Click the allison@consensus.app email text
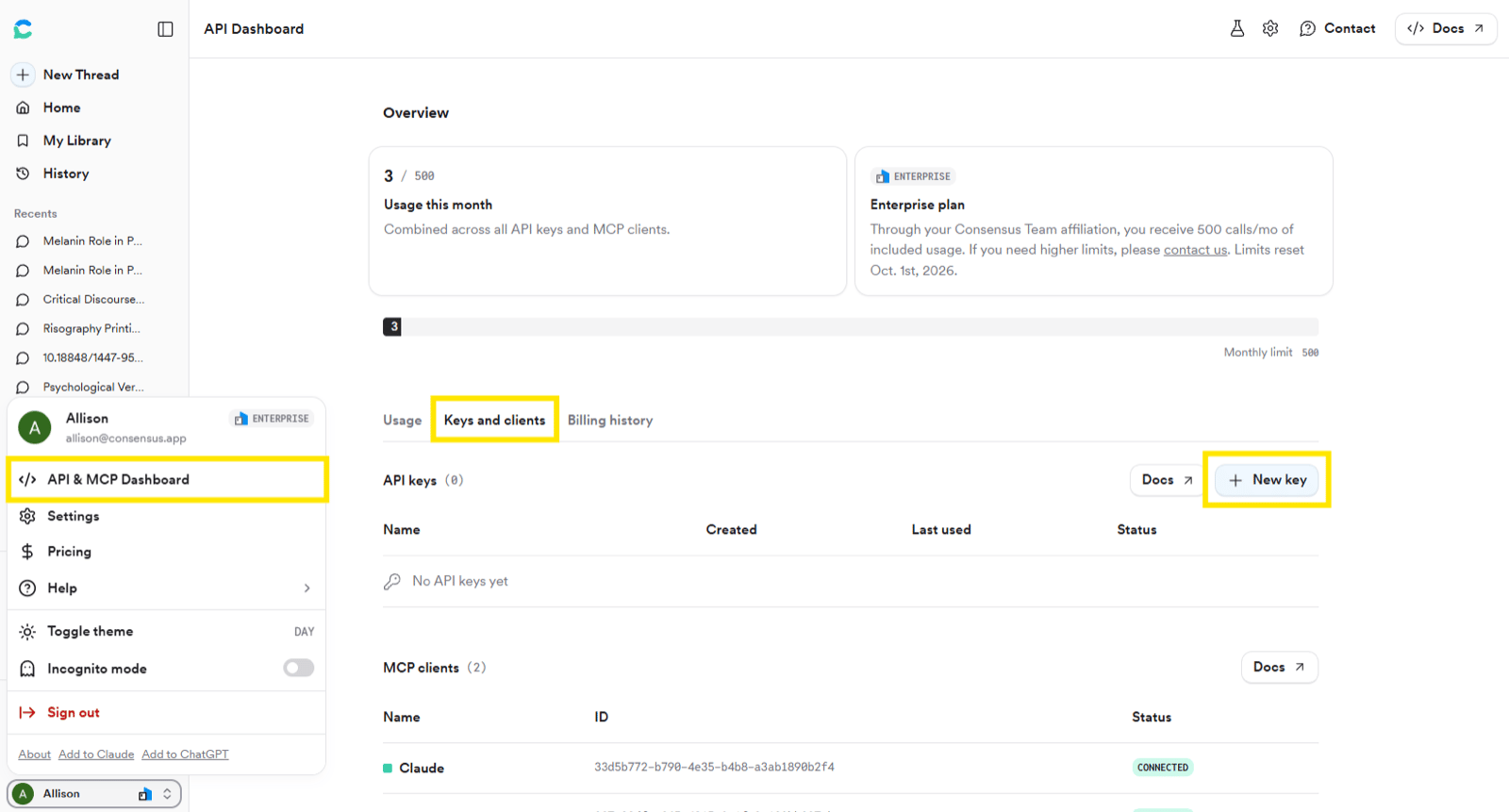 coord(125,439)
